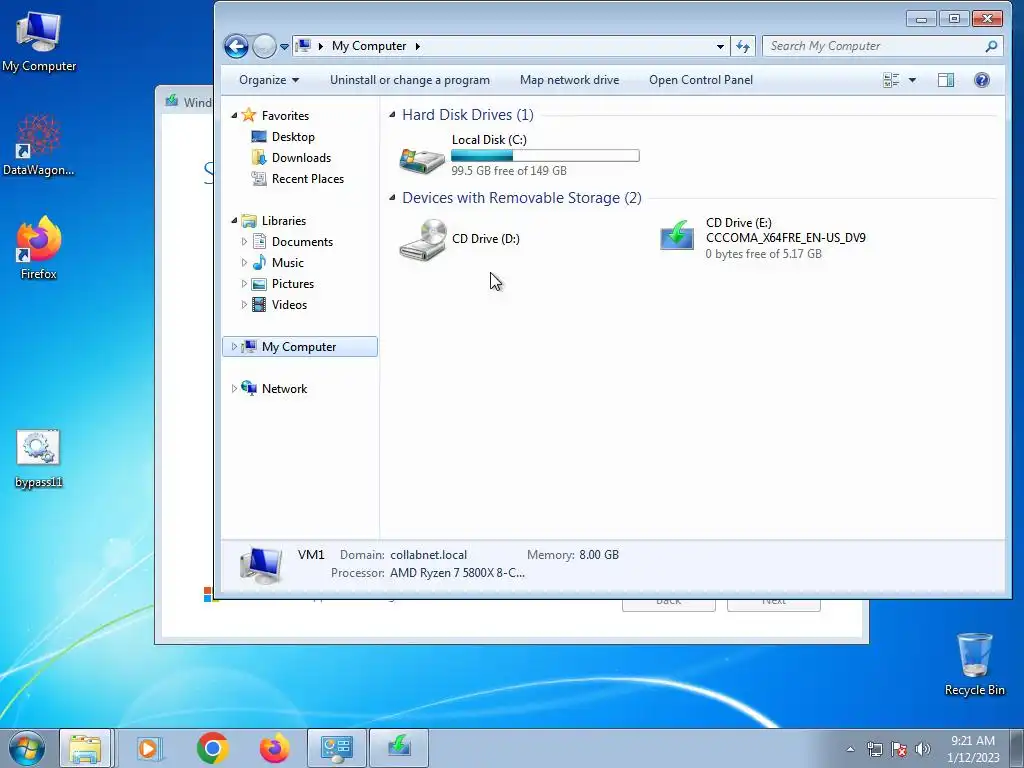Viewport: 1024px width, 768px height.
Task: Open the Action Center flag icon
Action: pos(899,749)
